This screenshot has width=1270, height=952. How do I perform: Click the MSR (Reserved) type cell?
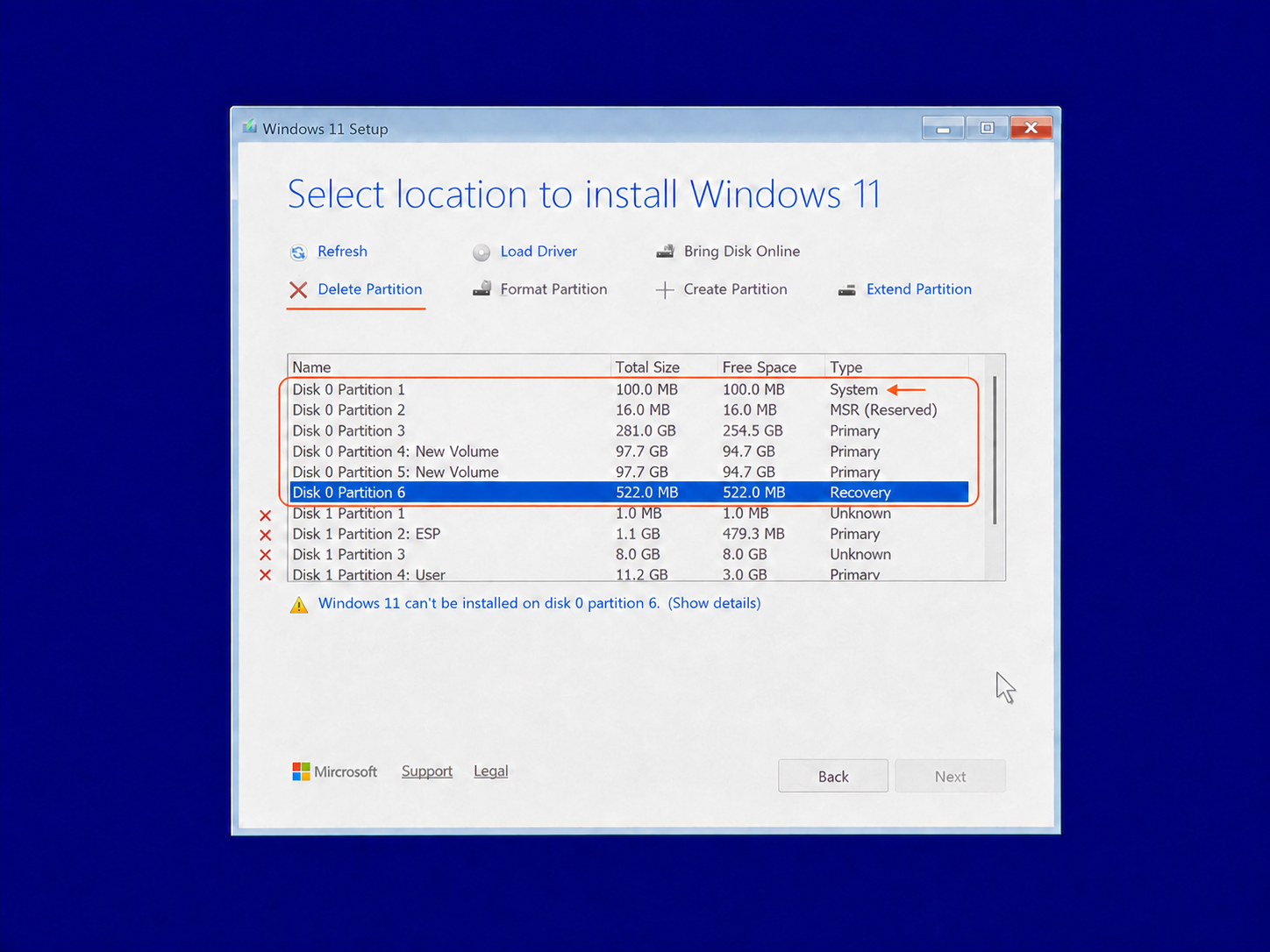(x=883, y=410)
